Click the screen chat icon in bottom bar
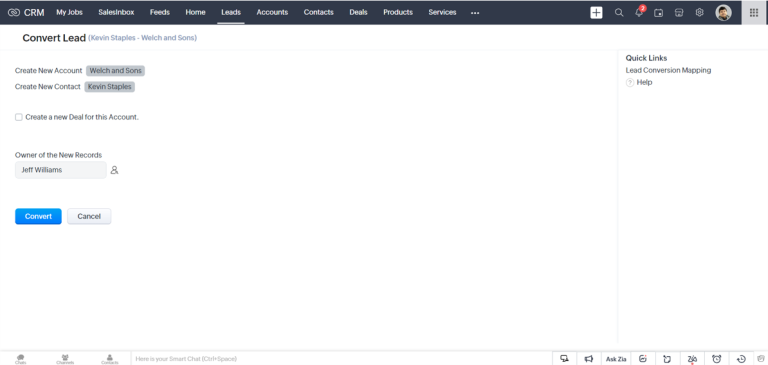This screenshot has height=365, width=768. (x=564, y=359)
